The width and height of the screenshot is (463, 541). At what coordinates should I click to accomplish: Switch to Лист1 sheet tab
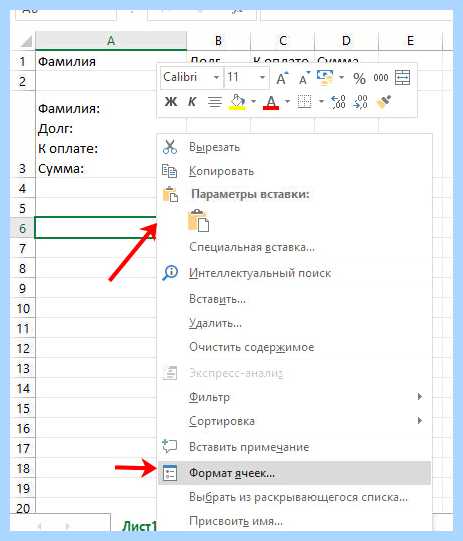[139, 526]
